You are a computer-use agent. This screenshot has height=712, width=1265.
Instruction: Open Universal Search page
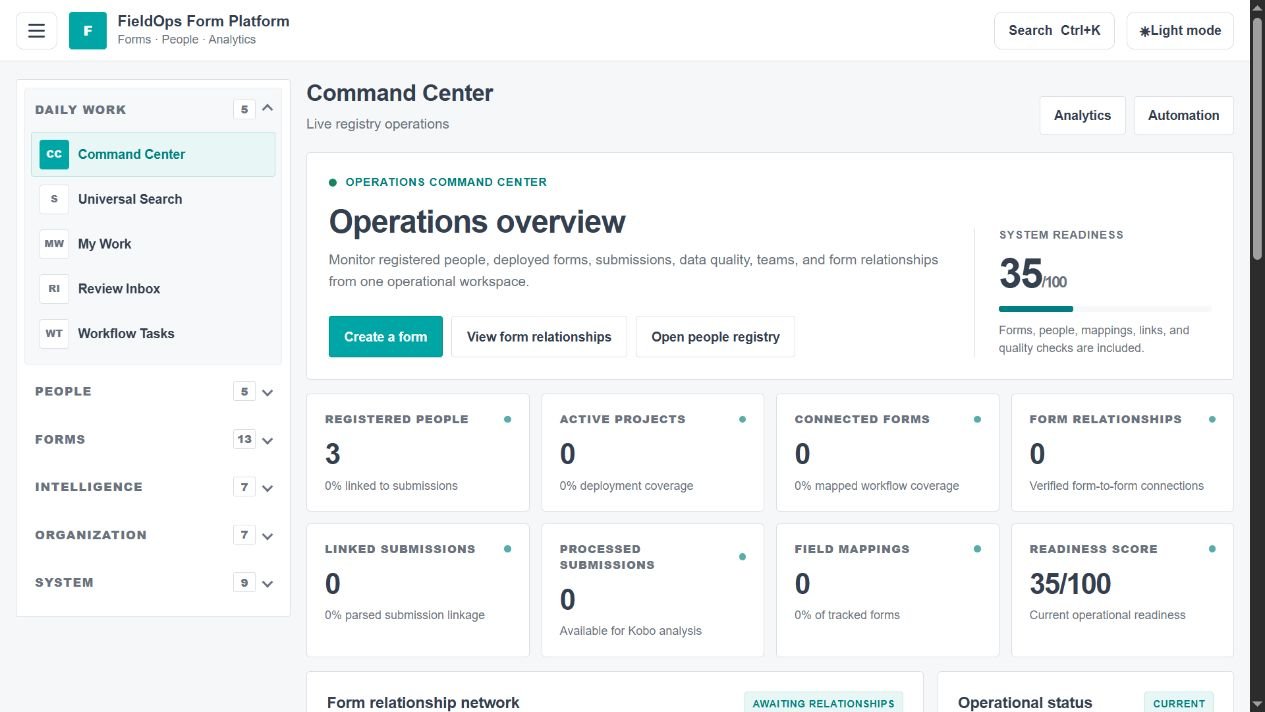[153, 199]
